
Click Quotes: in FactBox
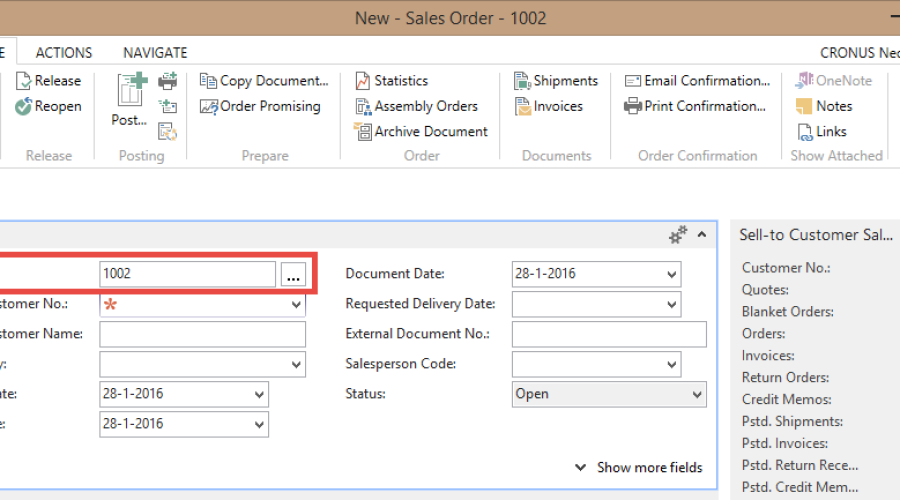pos(765,290)
